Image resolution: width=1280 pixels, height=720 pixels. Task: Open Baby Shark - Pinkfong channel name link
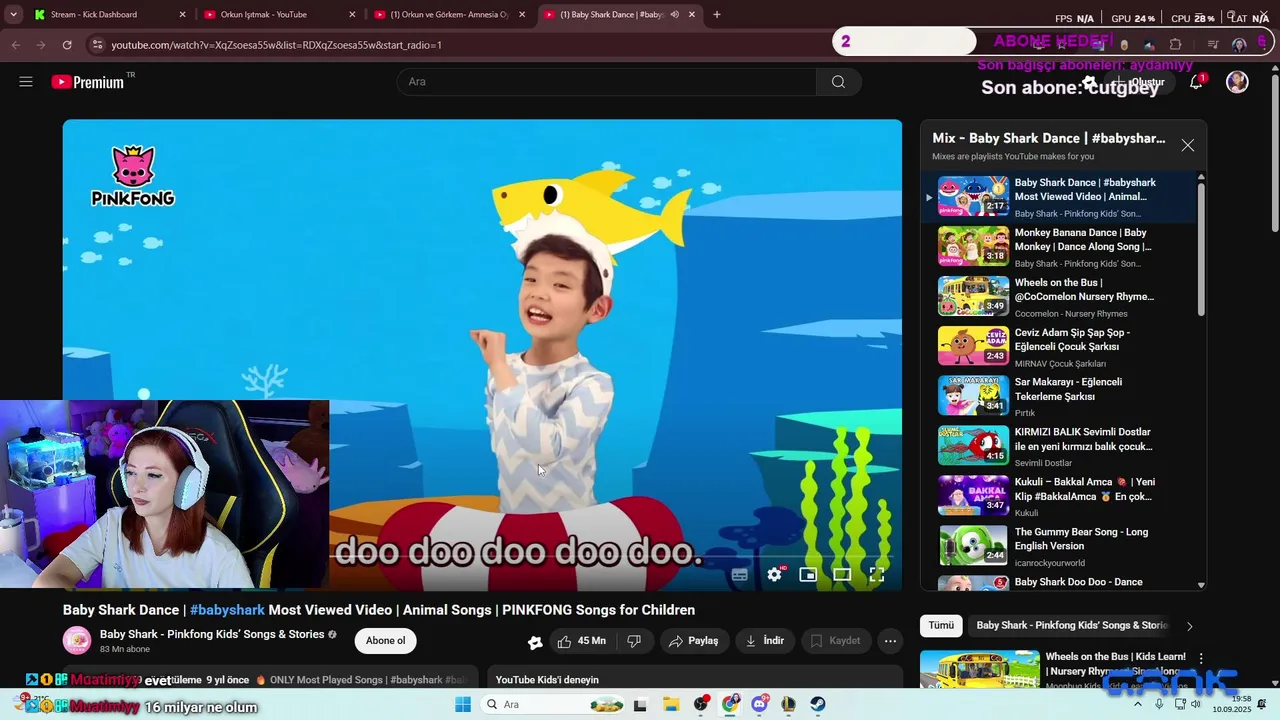coord(212,634)
